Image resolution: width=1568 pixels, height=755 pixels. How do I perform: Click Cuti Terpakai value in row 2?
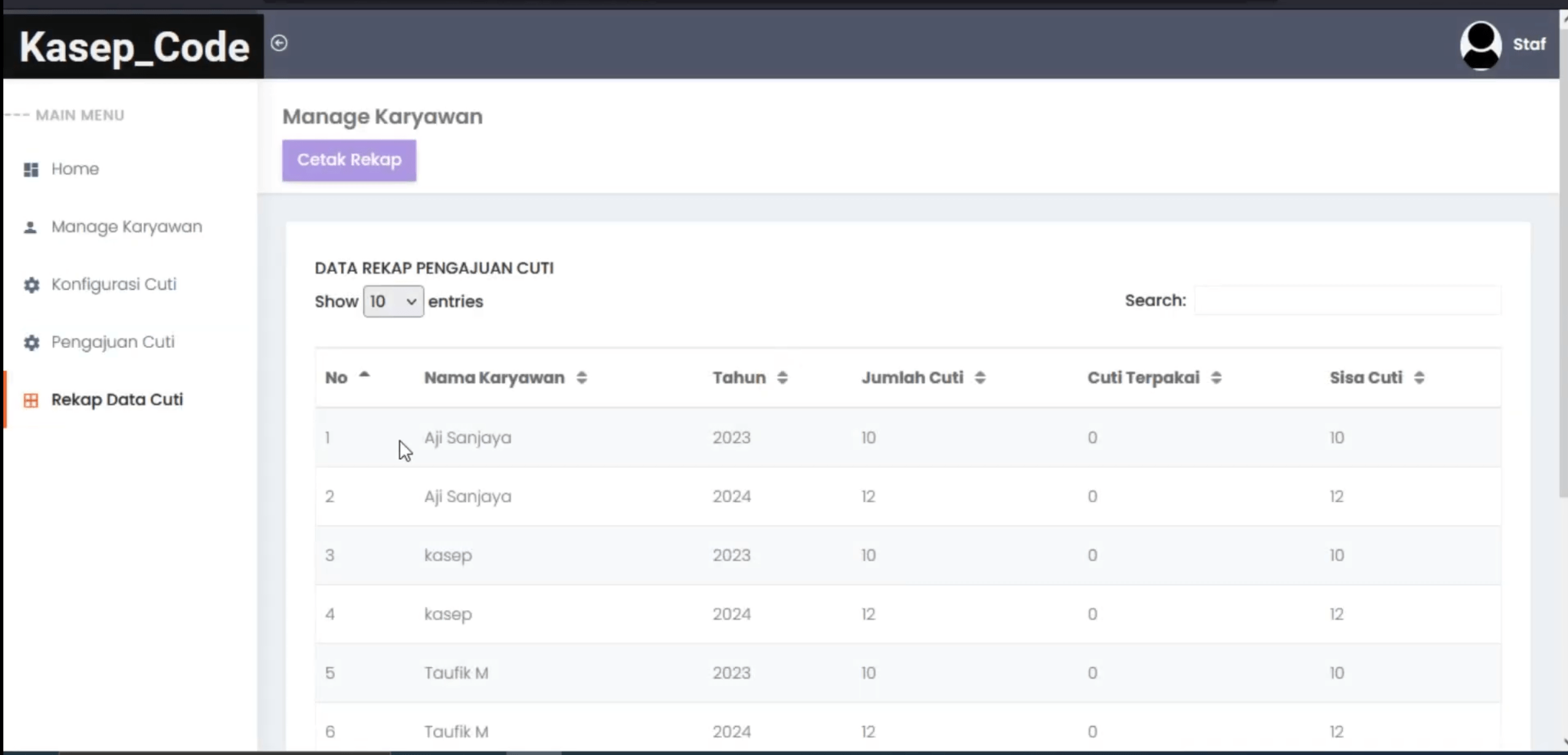click(x=1092, y=497)
